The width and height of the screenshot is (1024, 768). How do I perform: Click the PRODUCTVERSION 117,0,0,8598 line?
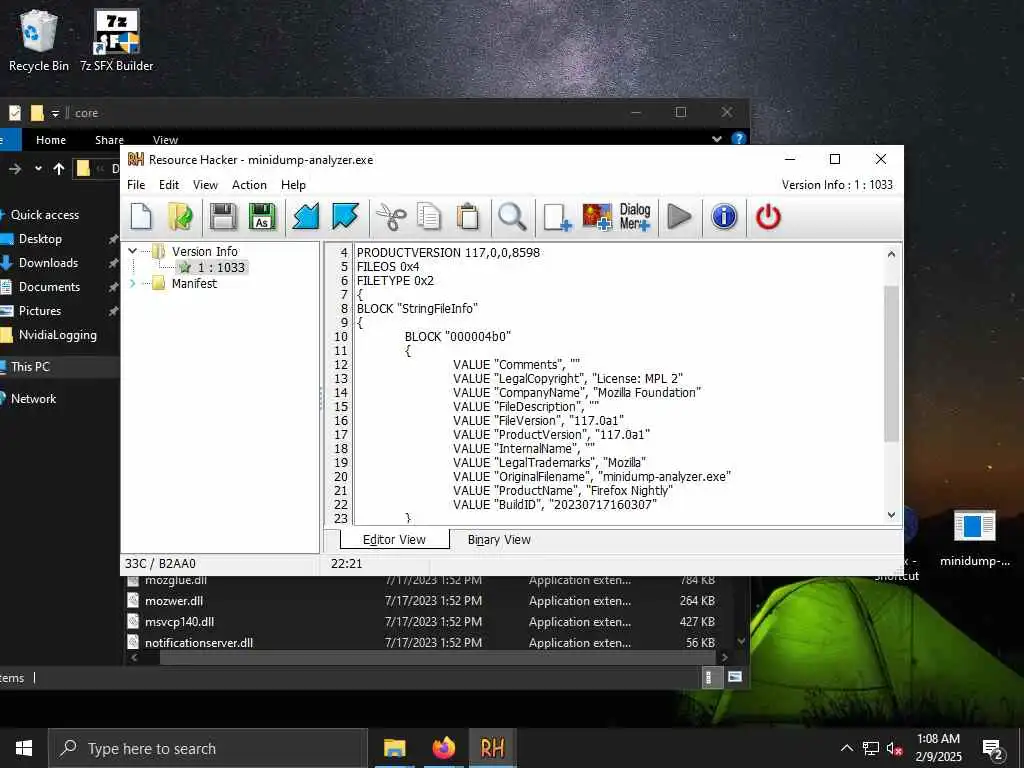coord(448,253)
